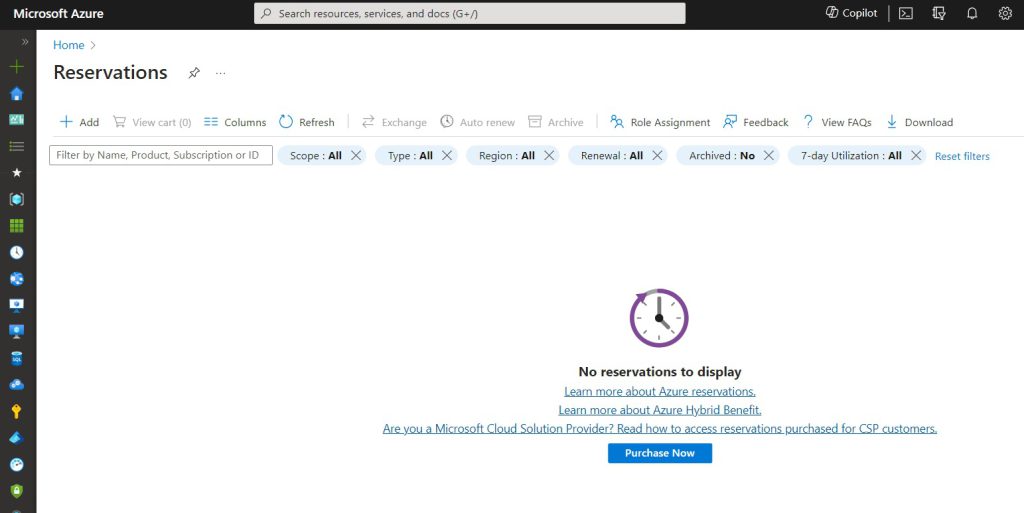
Task: Pin the Reservations page
Action: pos(194,73)
